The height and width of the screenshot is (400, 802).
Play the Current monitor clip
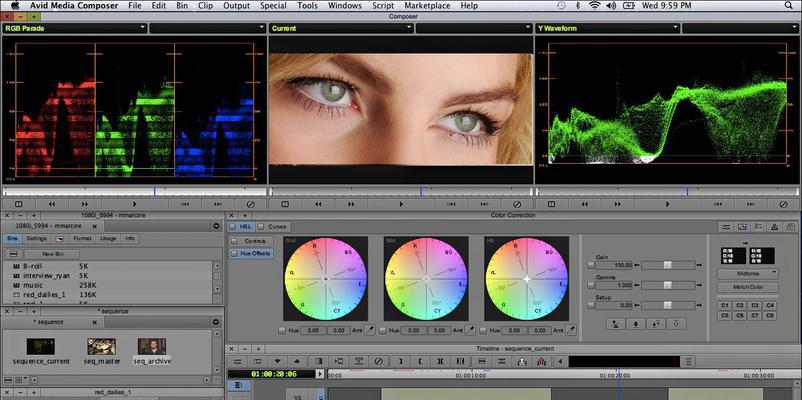[x=401, y=204]
